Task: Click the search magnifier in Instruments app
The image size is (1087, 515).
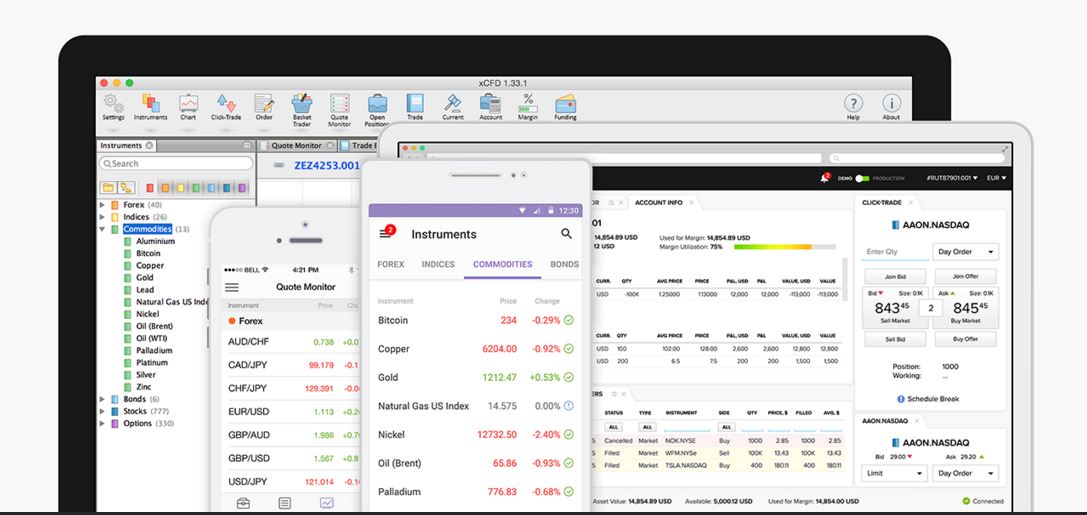Action: point(566,234)
